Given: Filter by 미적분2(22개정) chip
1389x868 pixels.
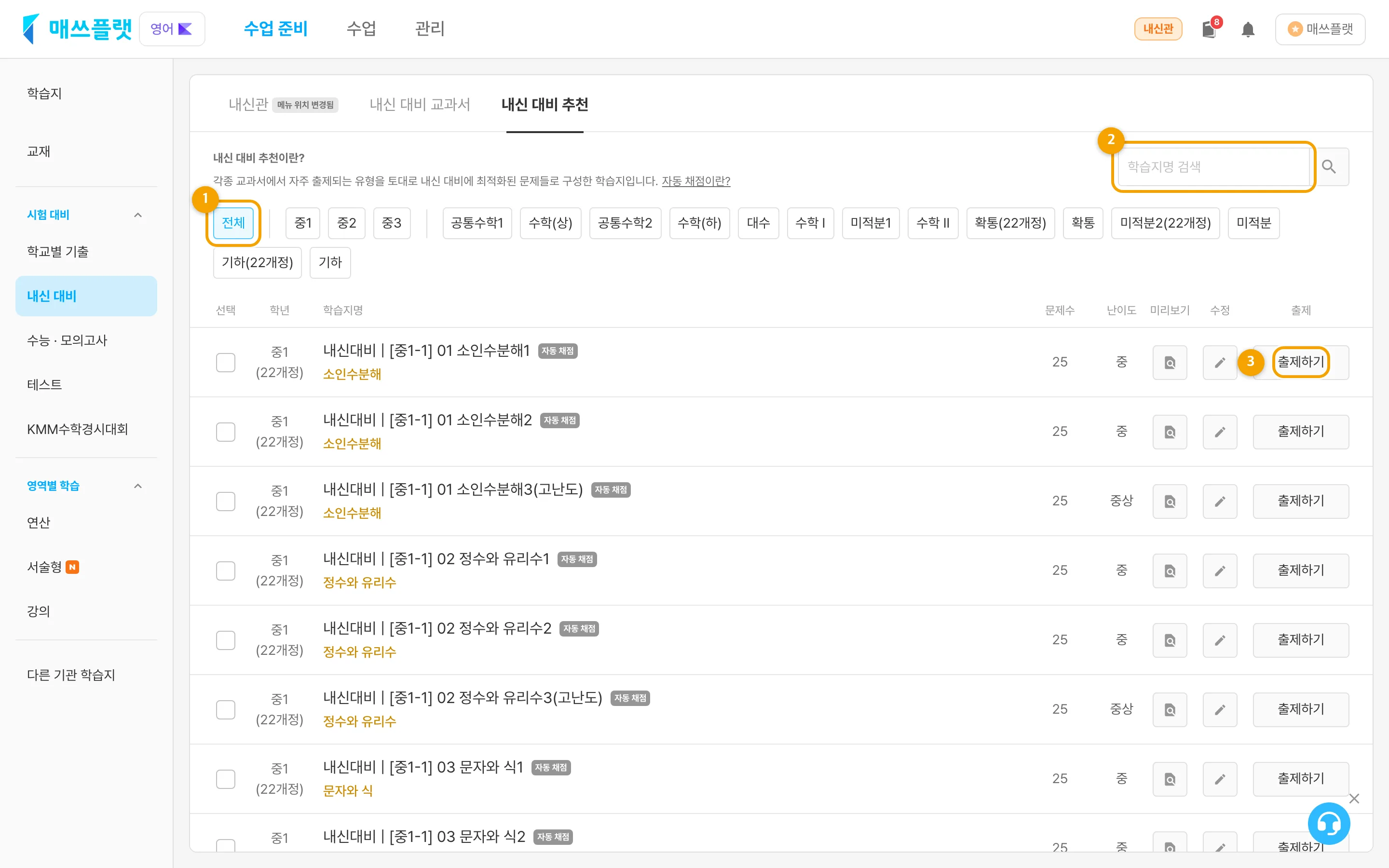Looking at the screenshot, I should coord(1165,223).
